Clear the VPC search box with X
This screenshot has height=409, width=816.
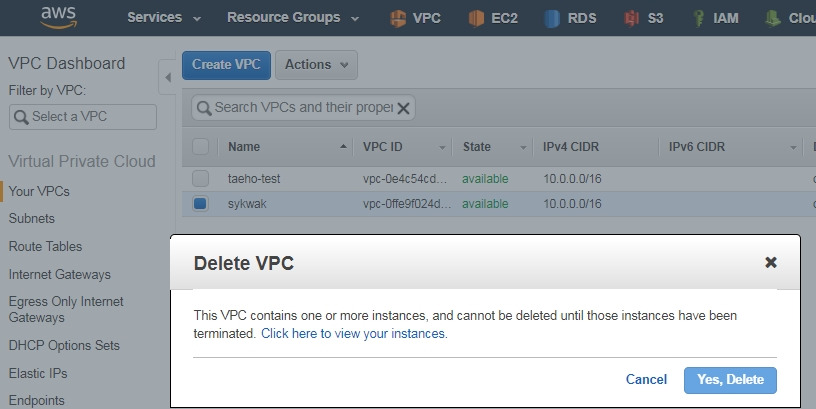403,108
